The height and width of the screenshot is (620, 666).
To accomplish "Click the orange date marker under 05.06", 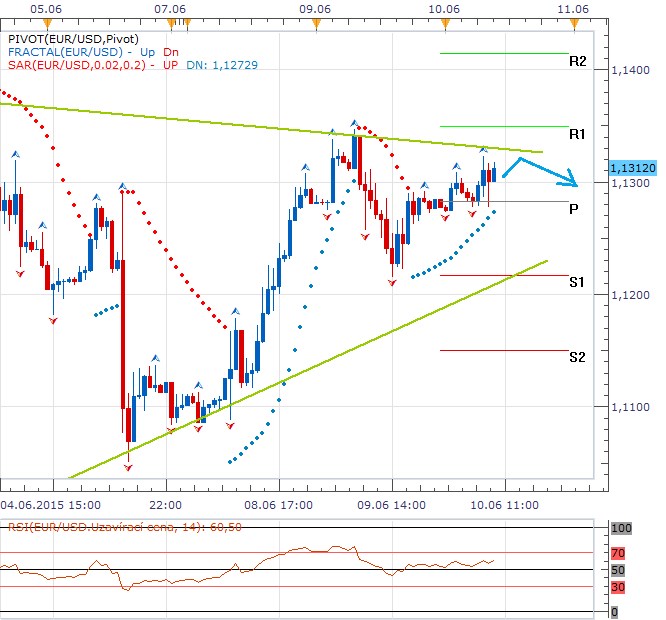I will pos(44,21).
